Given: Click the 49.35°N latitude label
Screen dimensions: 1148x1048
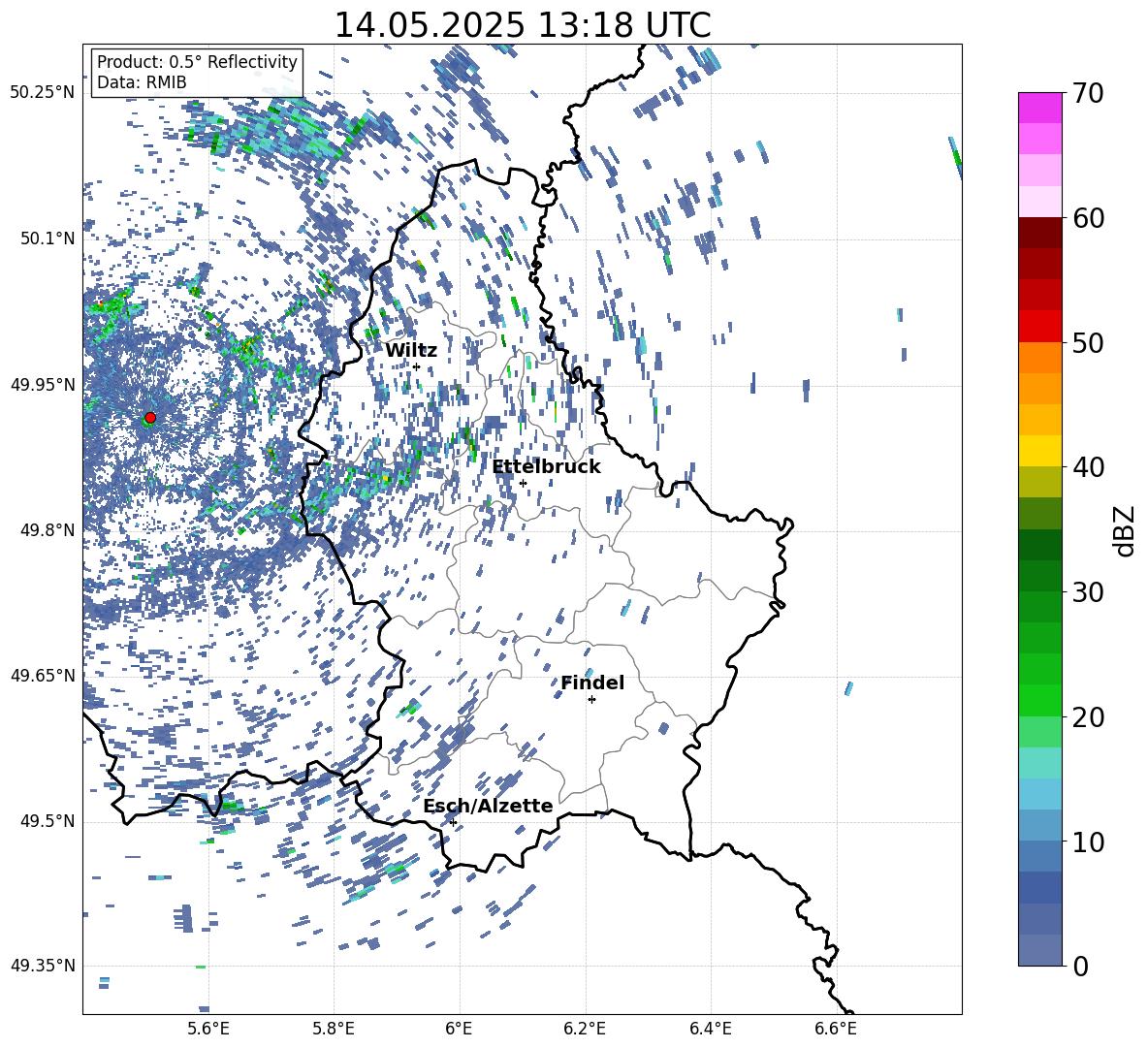Looking at the screenshot, I should coord(43,966).
